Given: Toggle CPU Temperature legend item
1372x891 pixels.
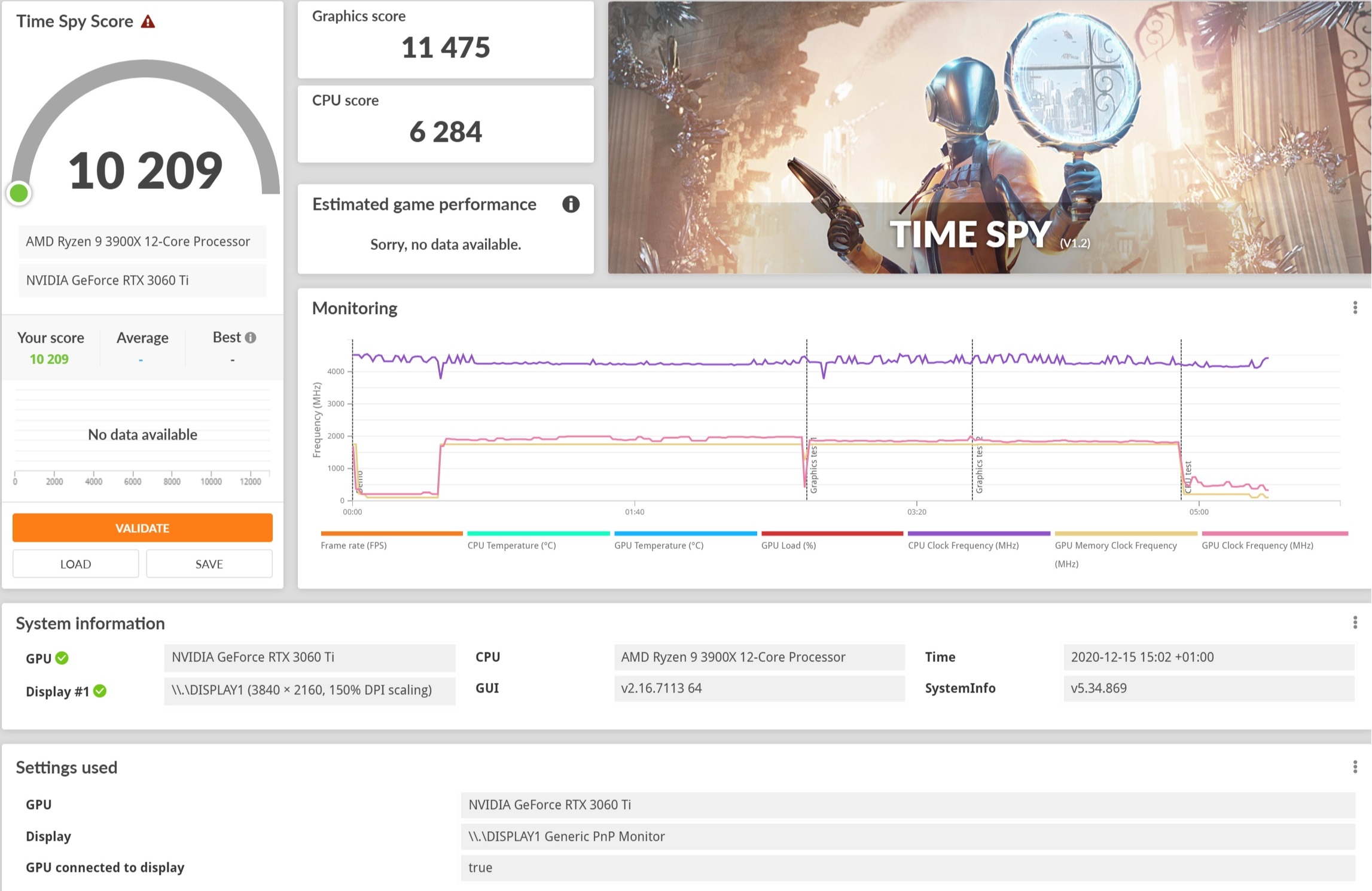Looking at the screenshot, I should (538, 540).
